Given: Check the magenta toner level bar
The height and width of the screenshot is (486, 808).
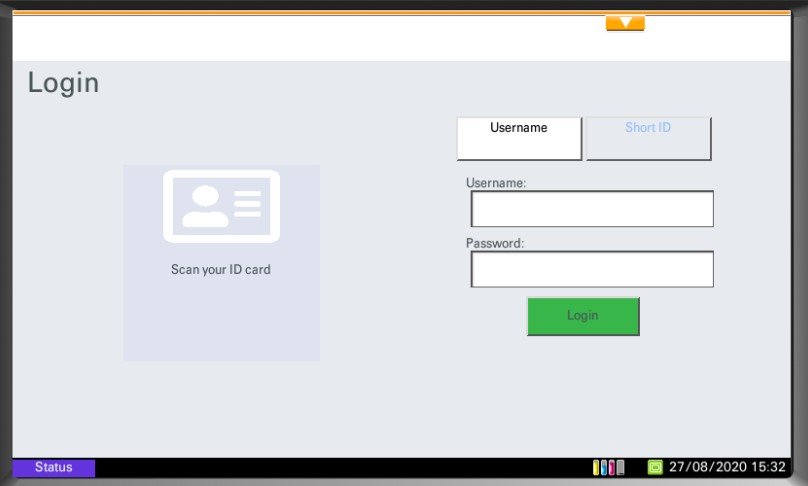Looking at the screenshot, I should point(612,467).
